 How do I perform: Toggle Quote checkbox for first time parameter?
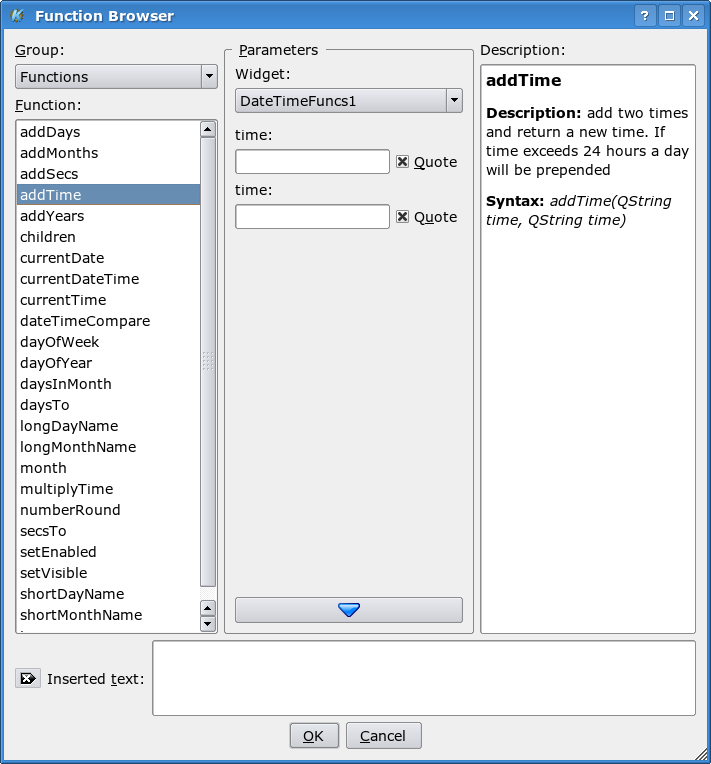click(402, 161)
